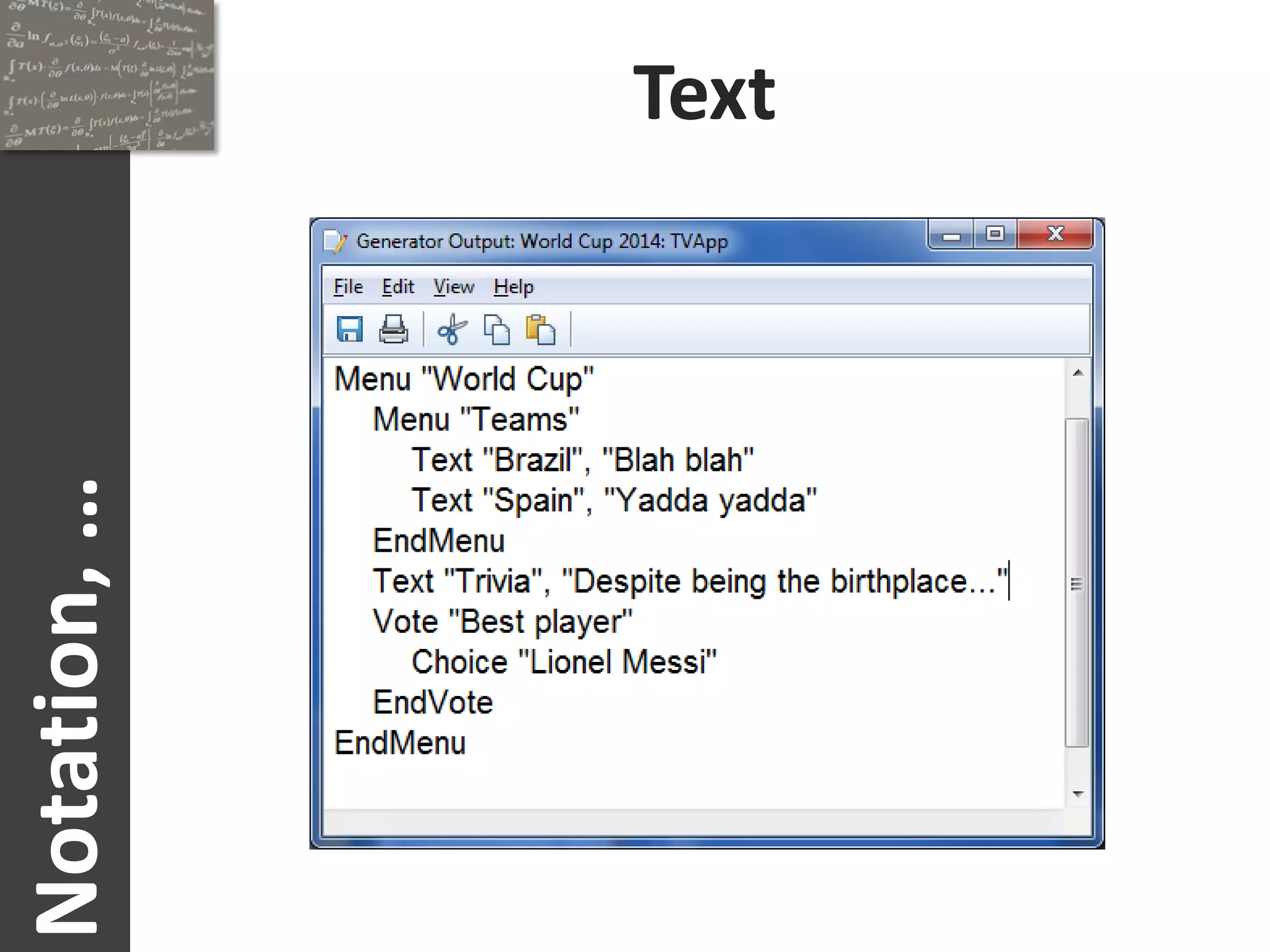Viewport: 1270px width, 952px height.
Task: Click the Text "Trivia" line
Action: point(690,582)
